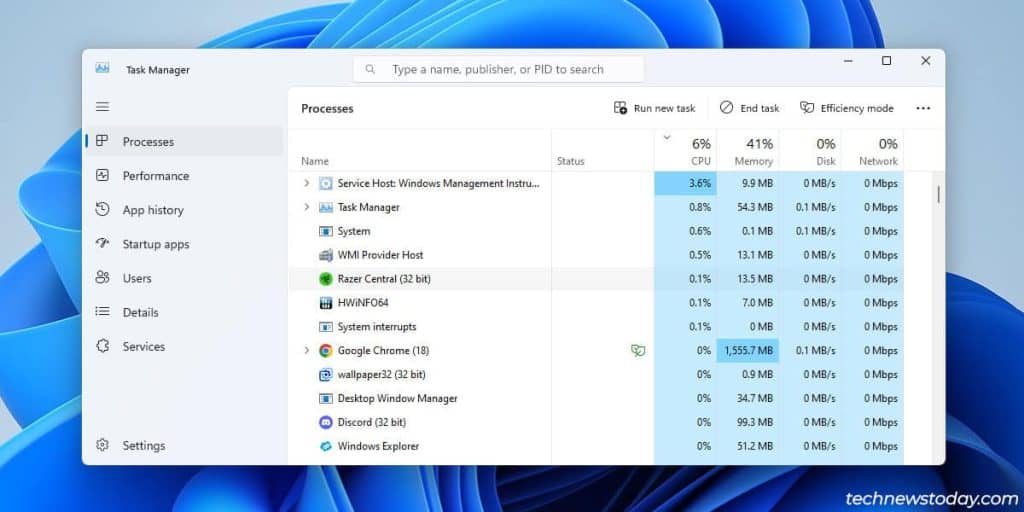Click the Run new task button label
Viewport: 1024px width, 512px height.
coord(664,108)
